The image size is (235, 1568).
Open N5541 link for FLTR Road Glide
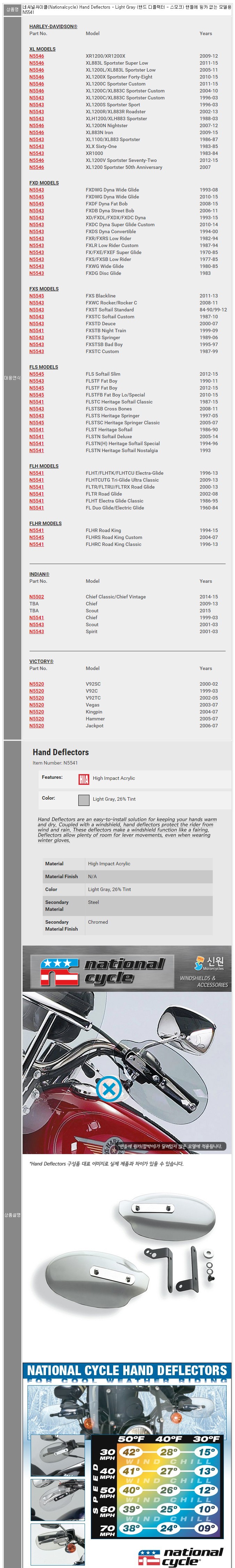pyautogui.click(x=37, y=494)
